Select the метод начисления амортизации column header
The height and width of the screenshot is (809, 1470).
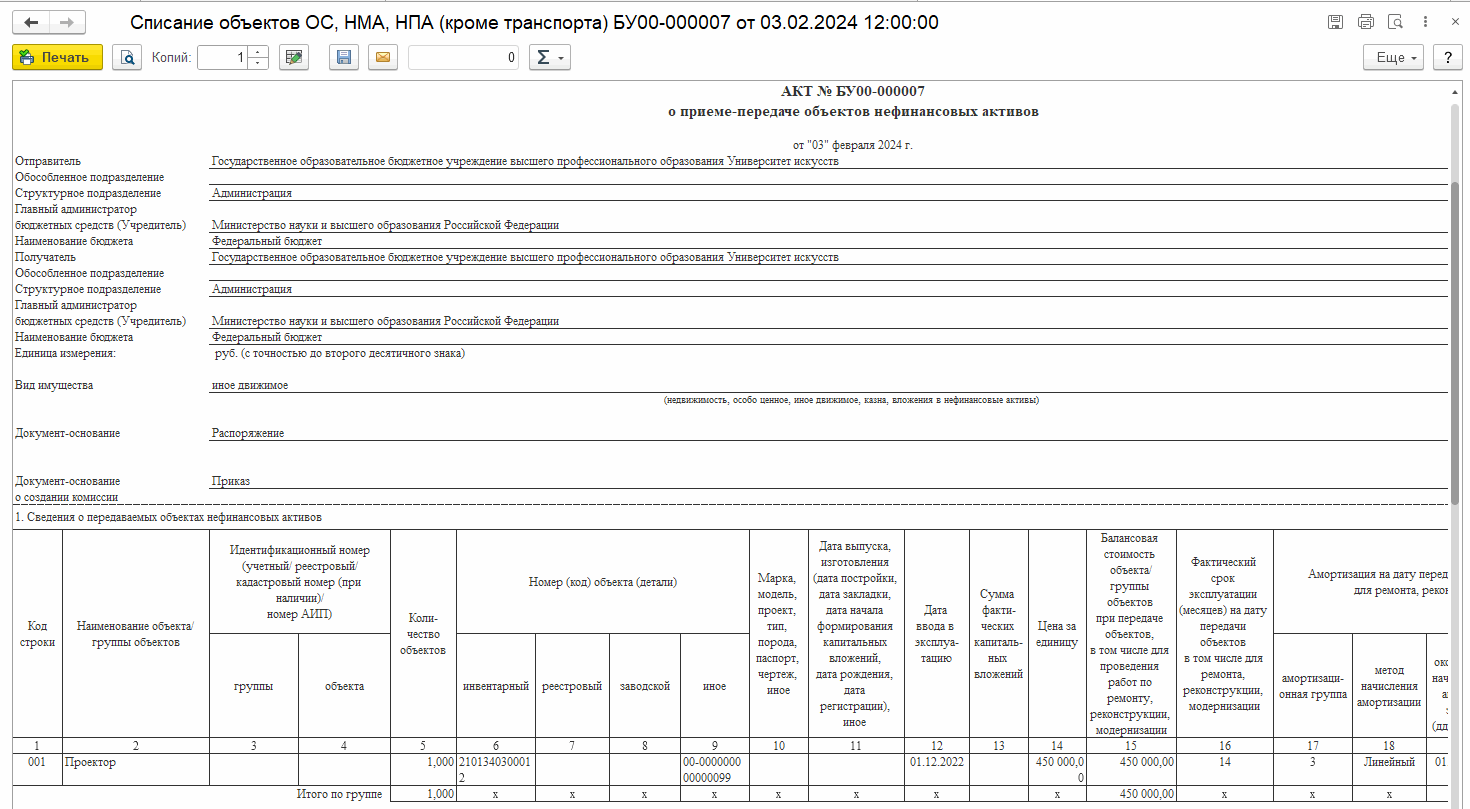(x=1389, y=686)
